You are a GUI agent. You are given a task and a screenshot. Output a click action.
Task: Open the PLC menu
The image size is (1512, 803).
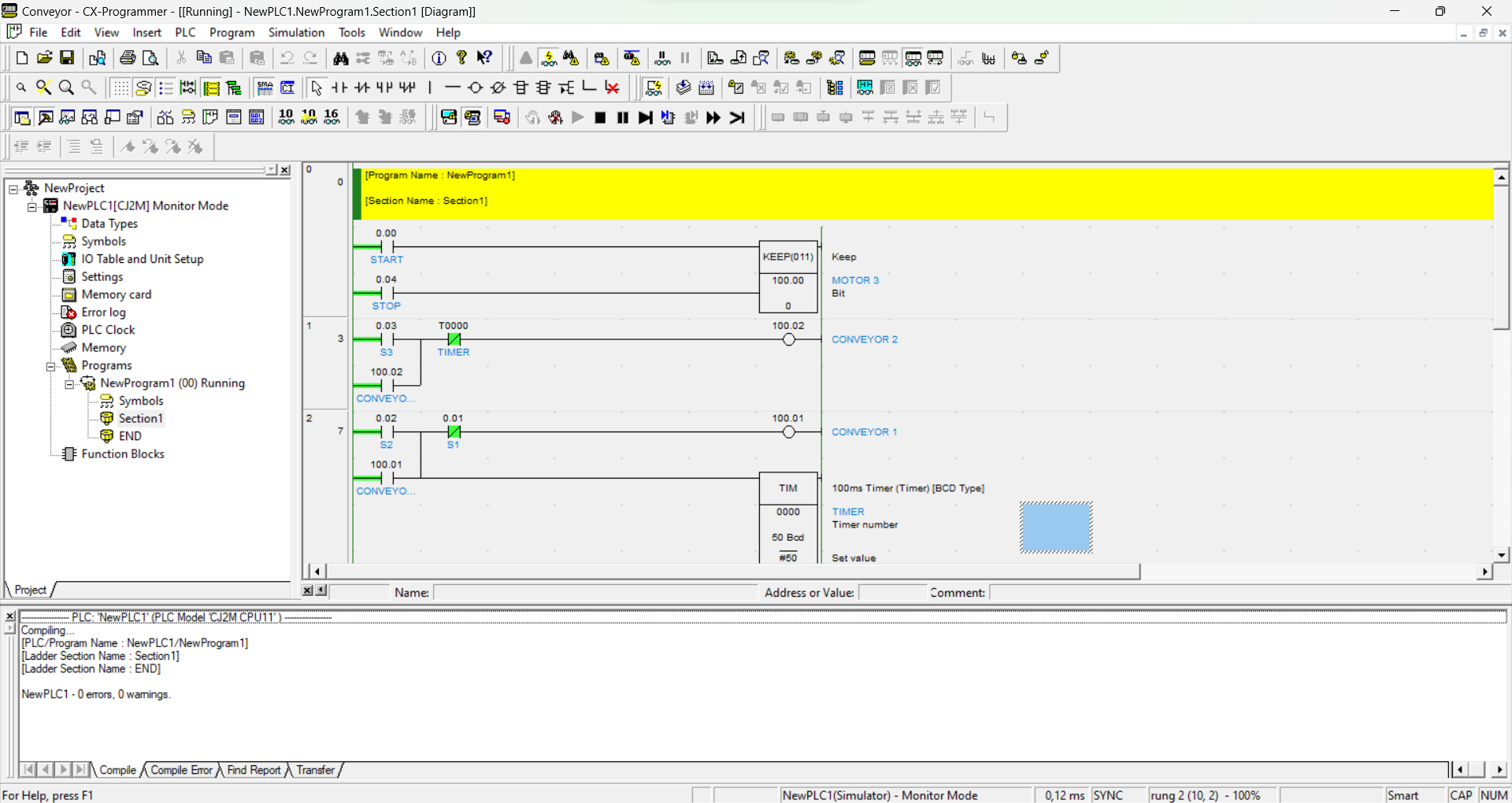tap(185, 32)
